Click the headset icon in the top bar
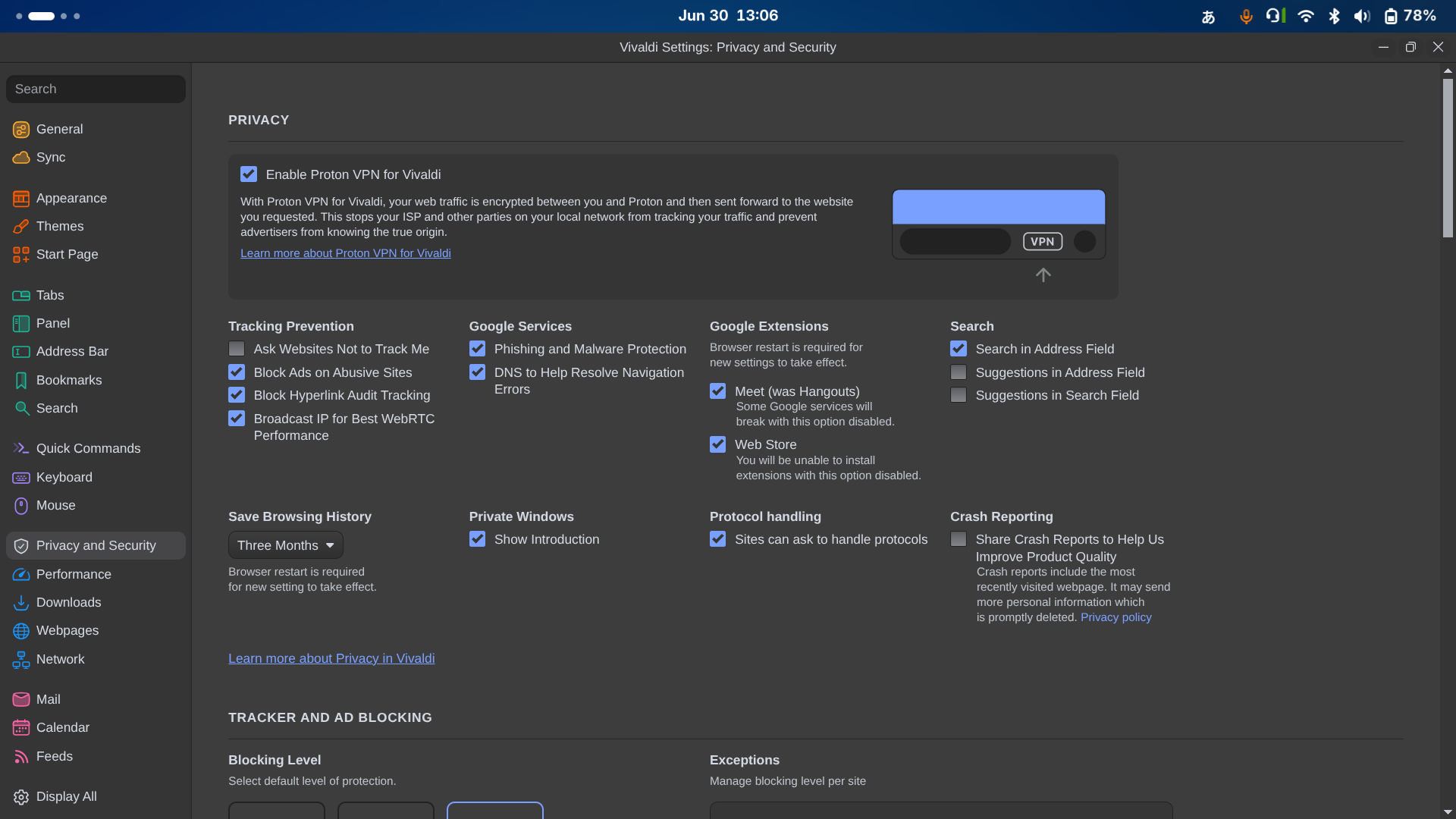The width and height of the screenshot is (1456, 819). pyautogui.click(x=1275, y=16)
